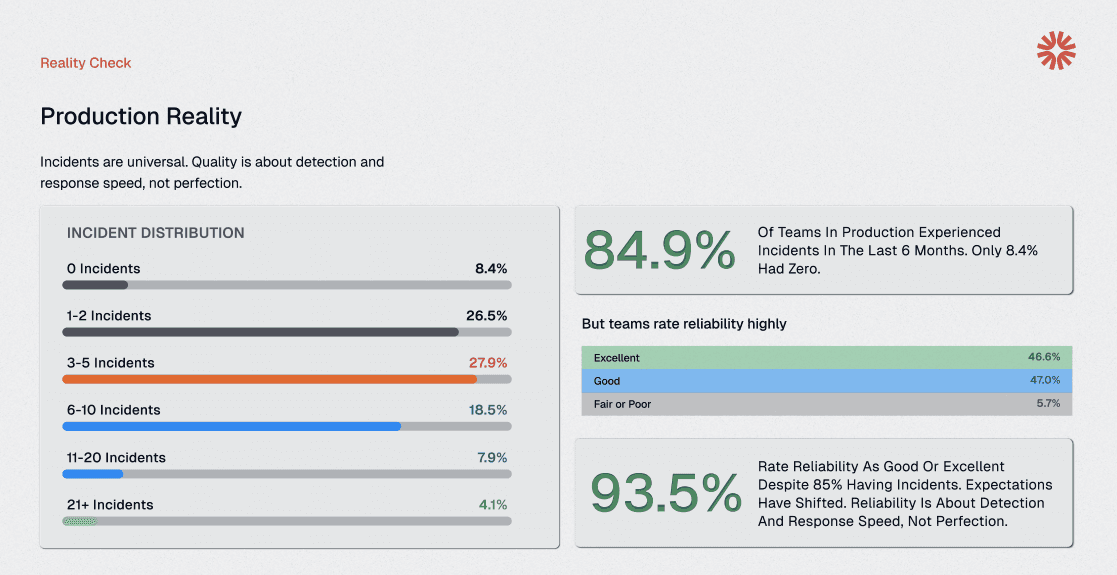Select the Good 47.0% blue row
The height and width of the screenshot is (575, 1117).
827,380
